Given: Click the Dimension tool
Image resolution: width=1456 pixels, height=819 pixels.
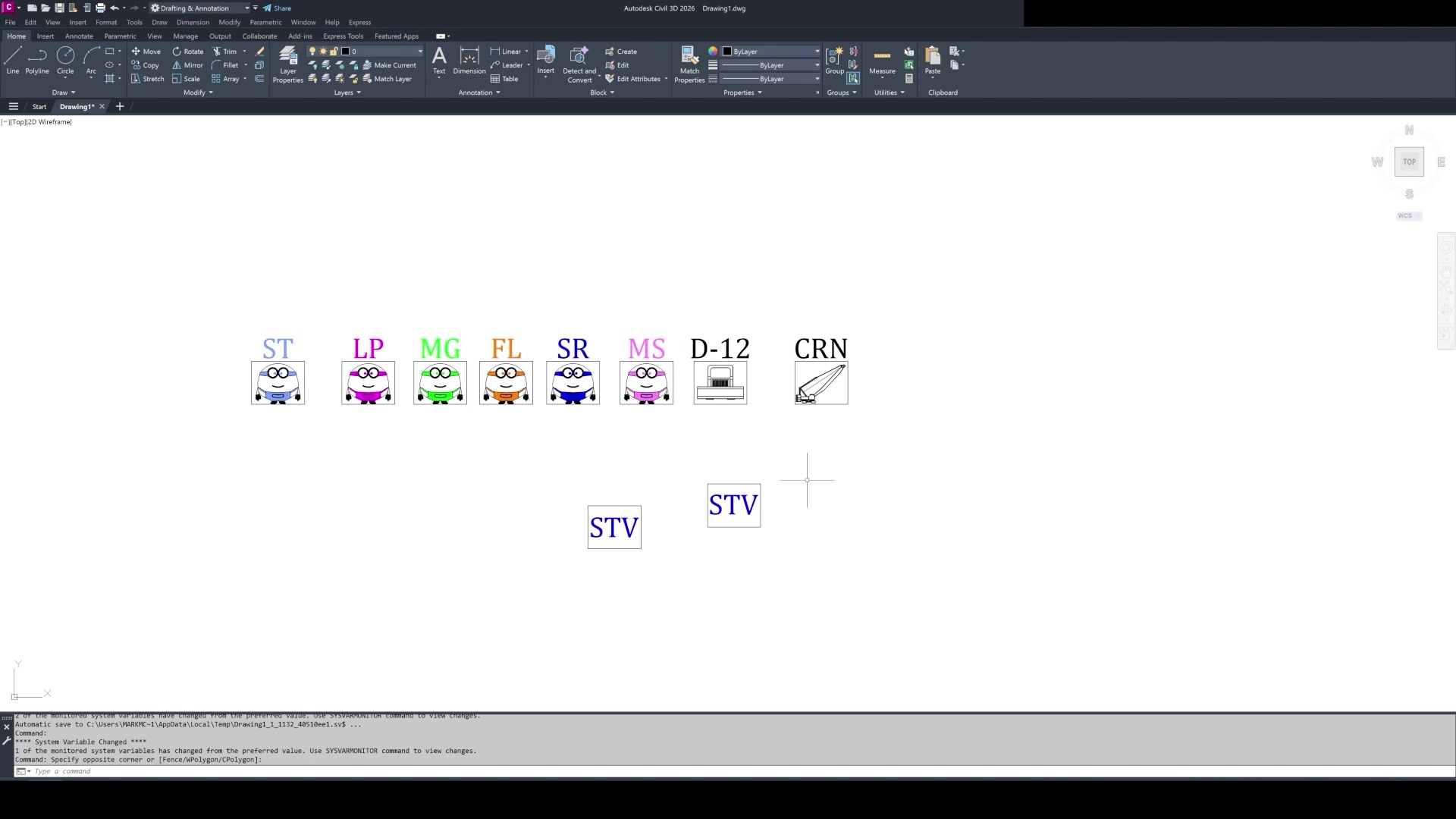Looking at the screenshot, I should [469, 61].
